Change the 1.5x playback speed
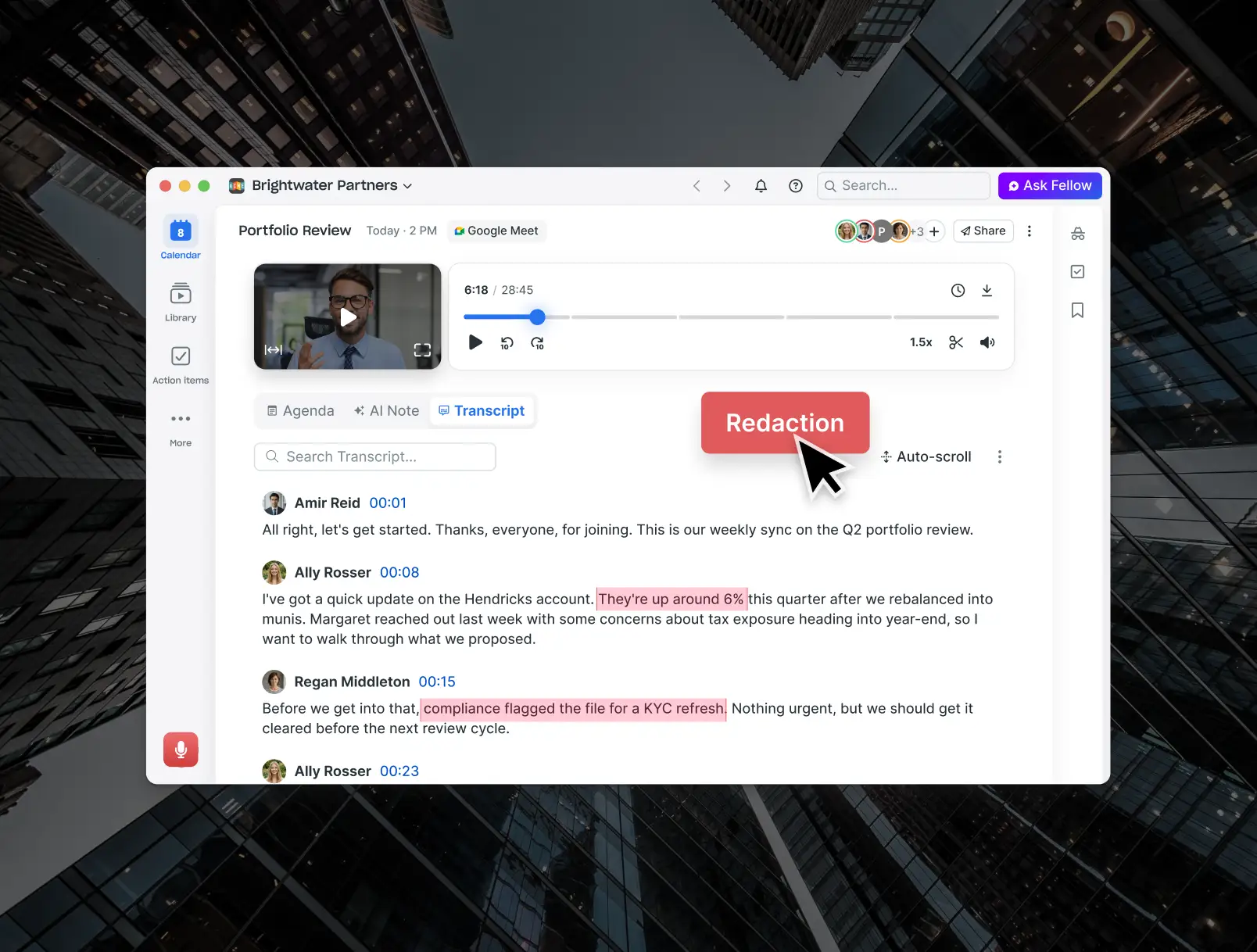This screenshot has height=952, width=1257. pos(921,342)
